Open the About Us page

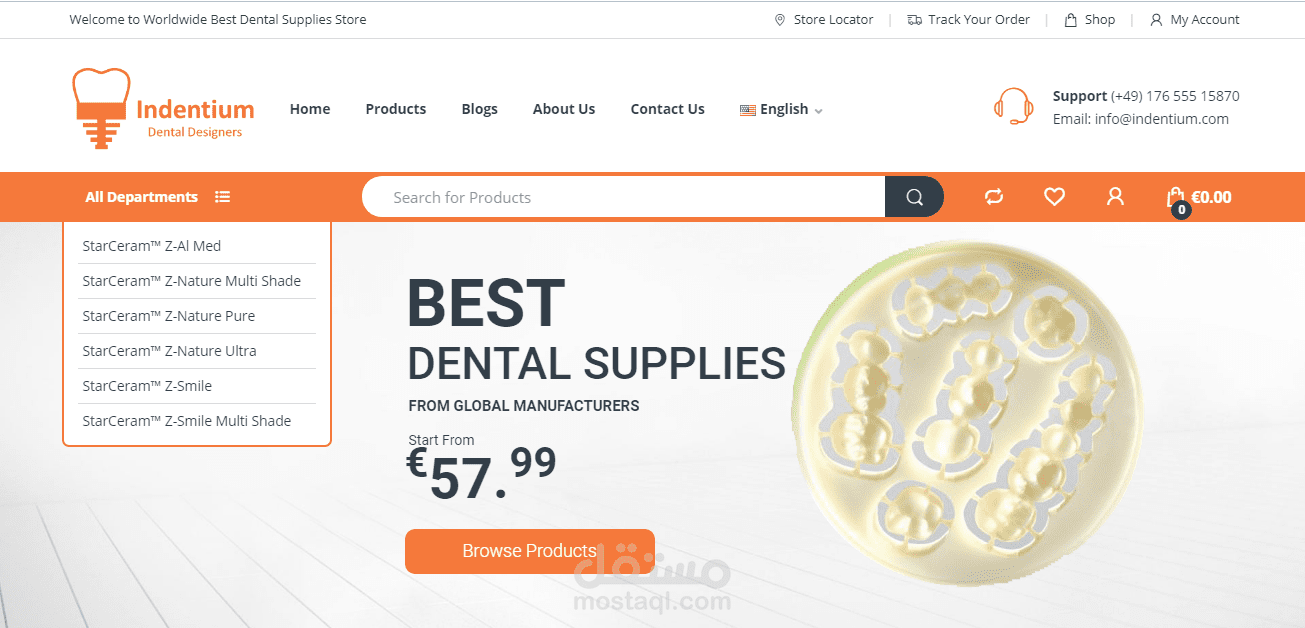pyautogui.click(x=564, y=109)
